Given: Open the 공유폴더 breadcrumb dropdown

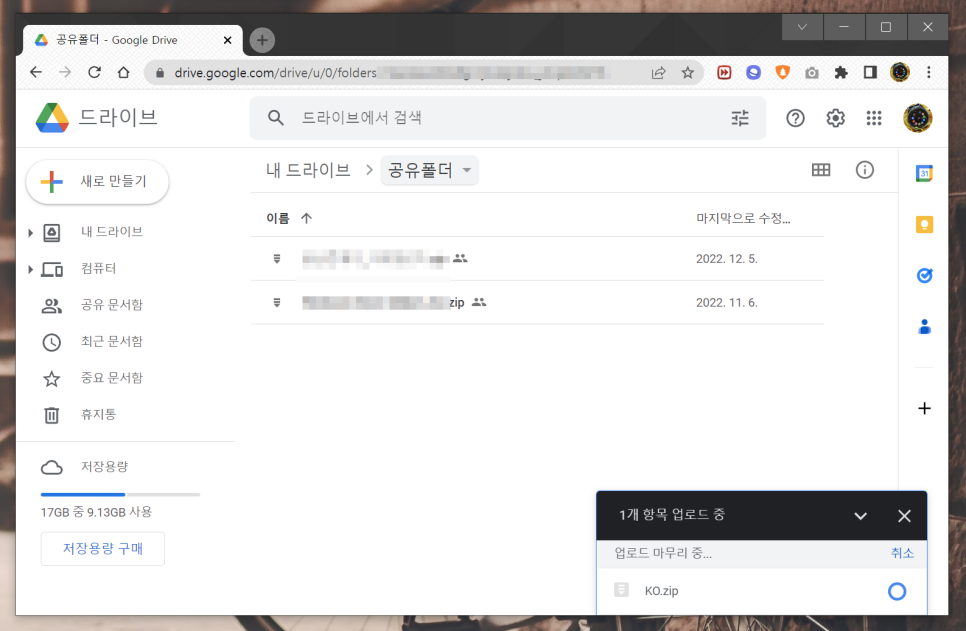Looking at the screenshot, I should point(429,170).
